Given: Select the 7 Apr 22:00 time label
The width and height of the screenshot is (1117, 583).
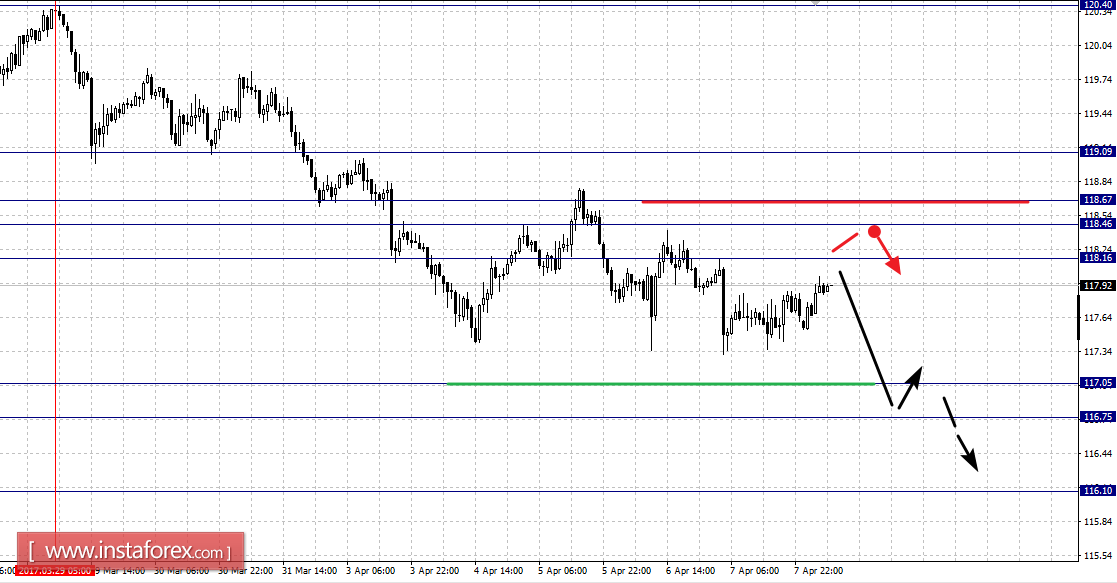Looking at the screenshot, I should click(819, 571).
